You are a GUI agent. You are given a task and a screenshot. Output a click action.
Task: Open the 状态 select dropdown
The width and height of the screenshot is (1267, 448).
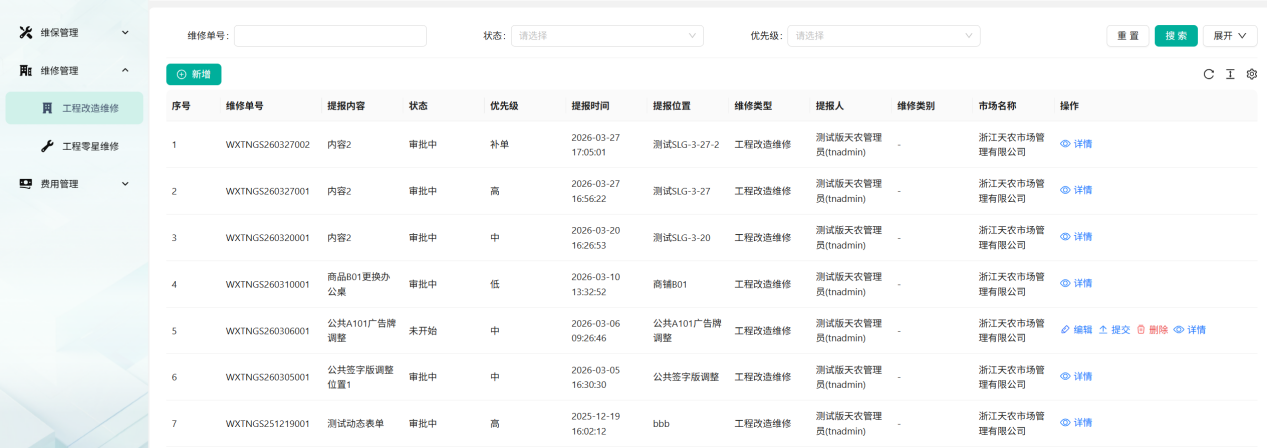pos(607,36)
